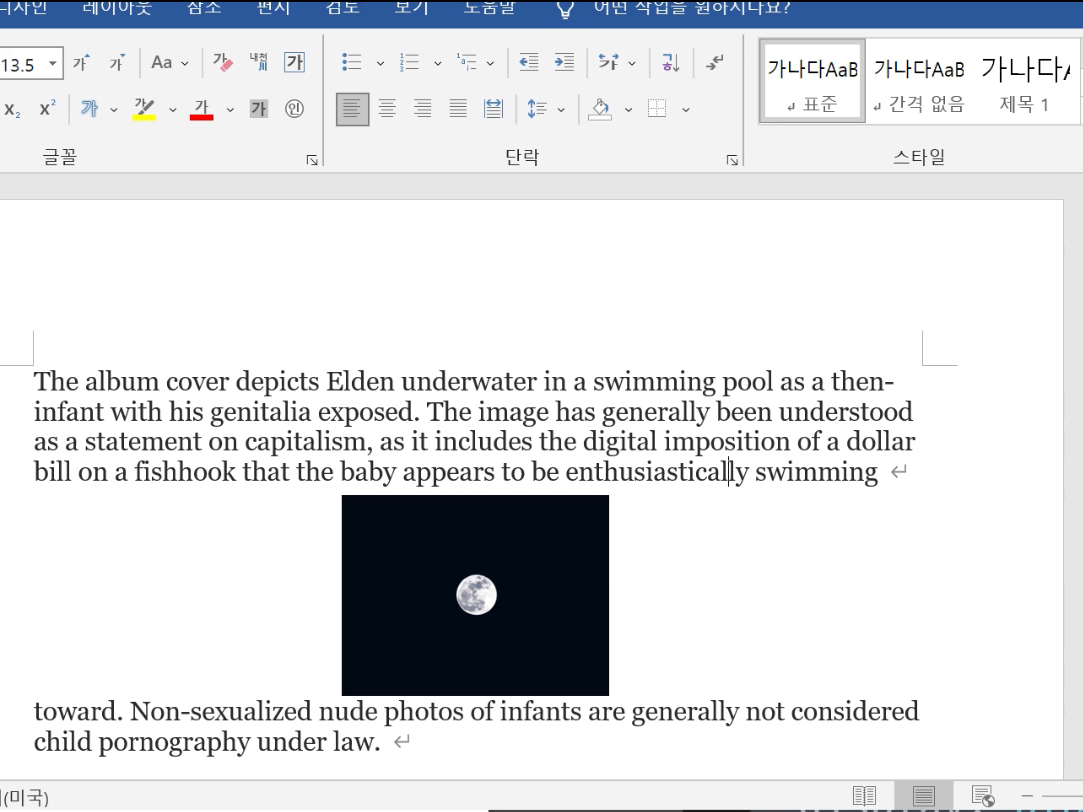1083x812 pixels.
Task: Apply yellow text highlight color
Action: point(144,109)
